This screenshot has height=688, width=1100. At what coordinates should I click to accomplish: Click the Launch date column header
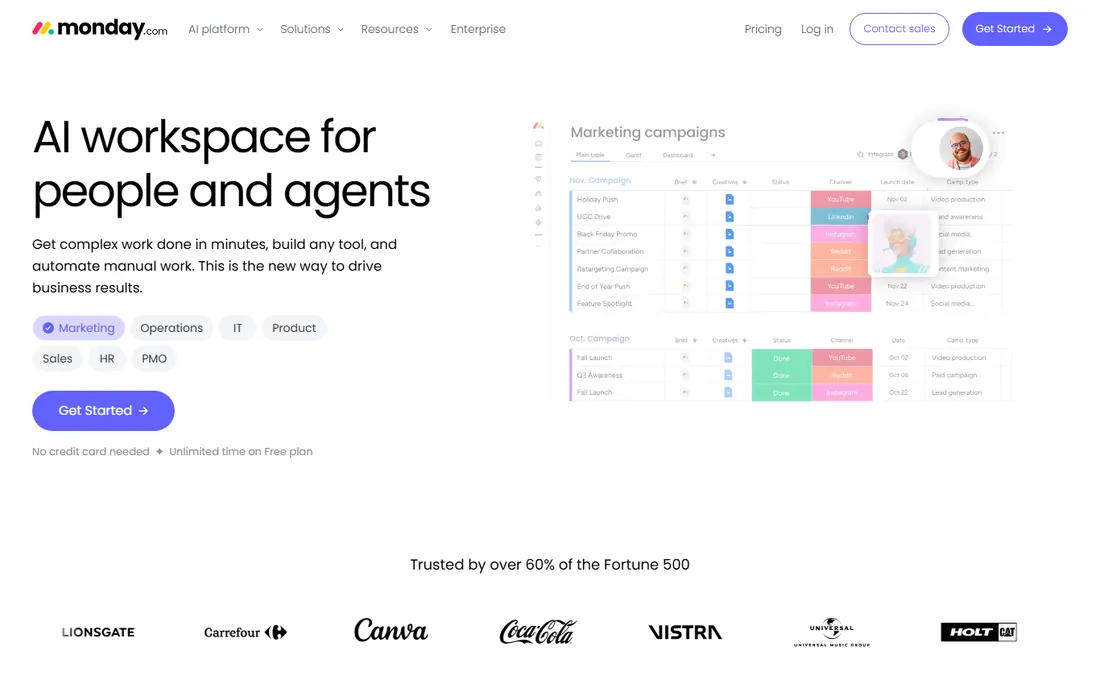click(x=897, y=182)
